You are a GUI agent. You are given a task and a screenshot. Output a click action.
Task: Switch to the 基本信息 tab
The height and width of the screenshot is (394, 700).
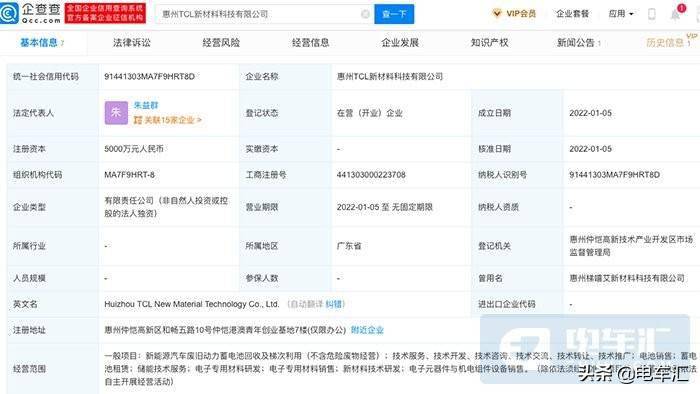point(42,42)
